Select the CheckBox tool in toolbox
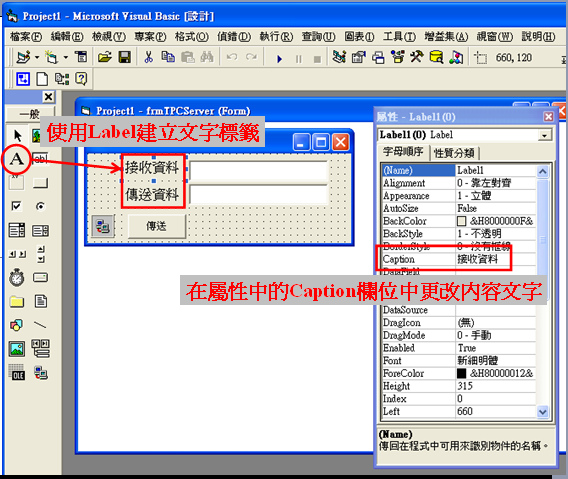Viewport: 568px width, 479px height. pos(17,206)
